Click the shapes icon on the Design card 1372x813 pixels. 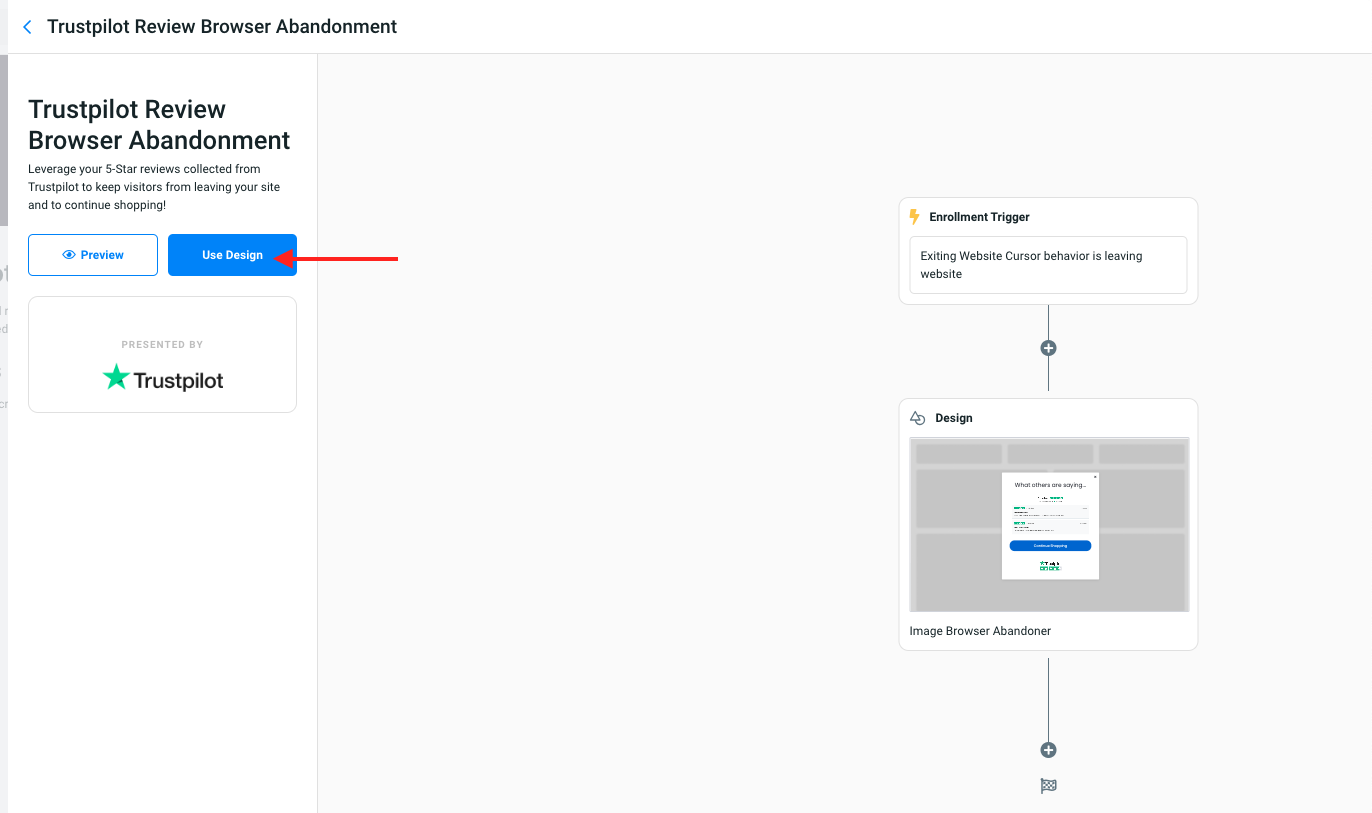(917, 418)
